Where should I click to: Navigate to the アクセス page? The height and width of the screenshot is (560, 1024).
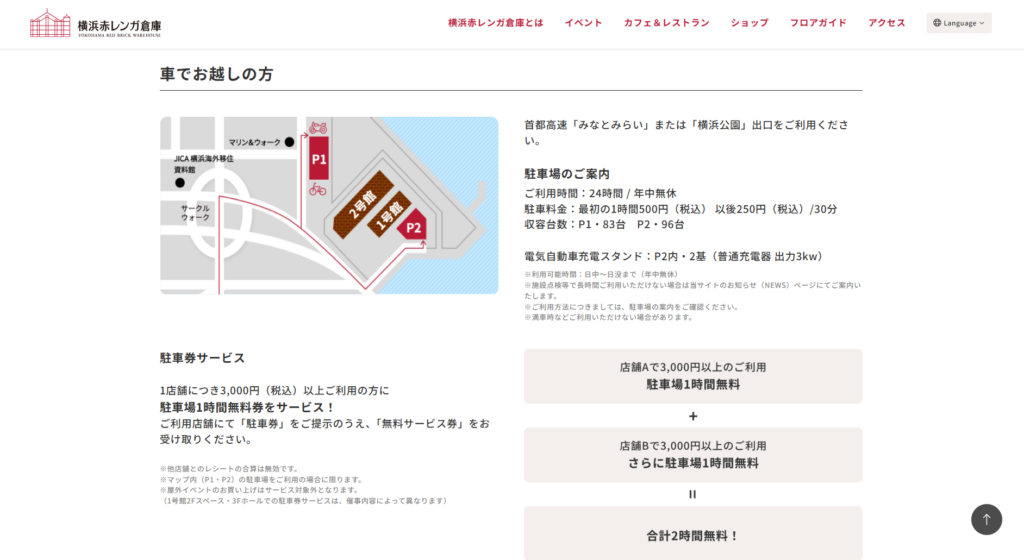[x=886, y=23]
